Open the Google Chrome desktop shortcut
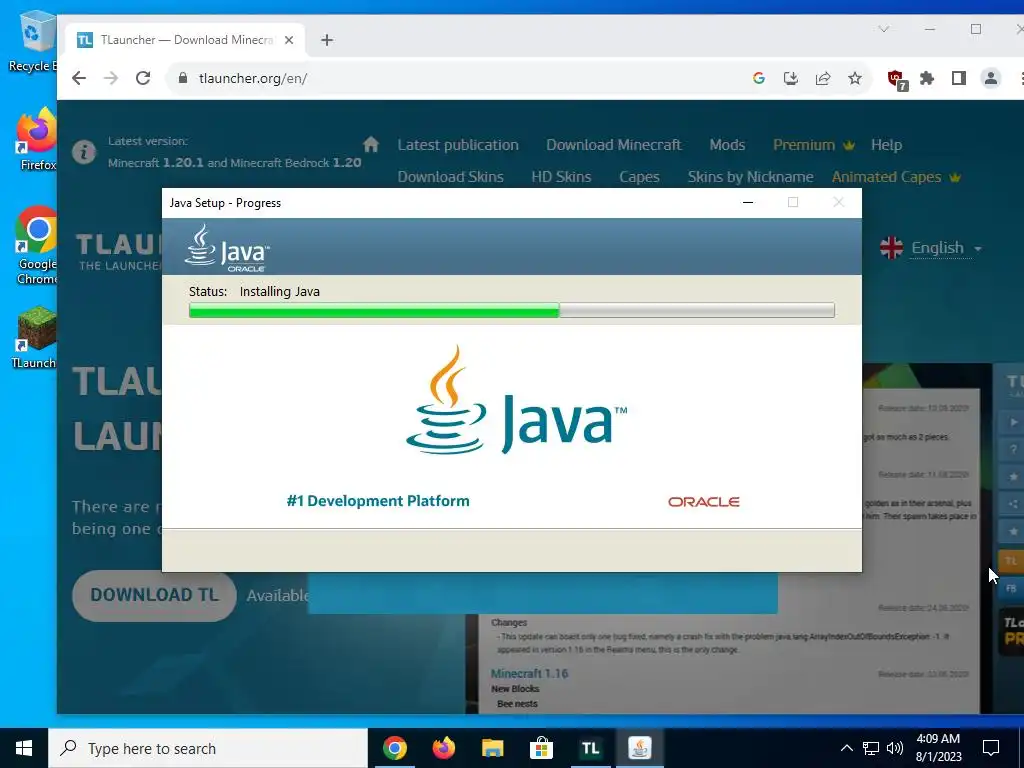 [x=37, y=246]
